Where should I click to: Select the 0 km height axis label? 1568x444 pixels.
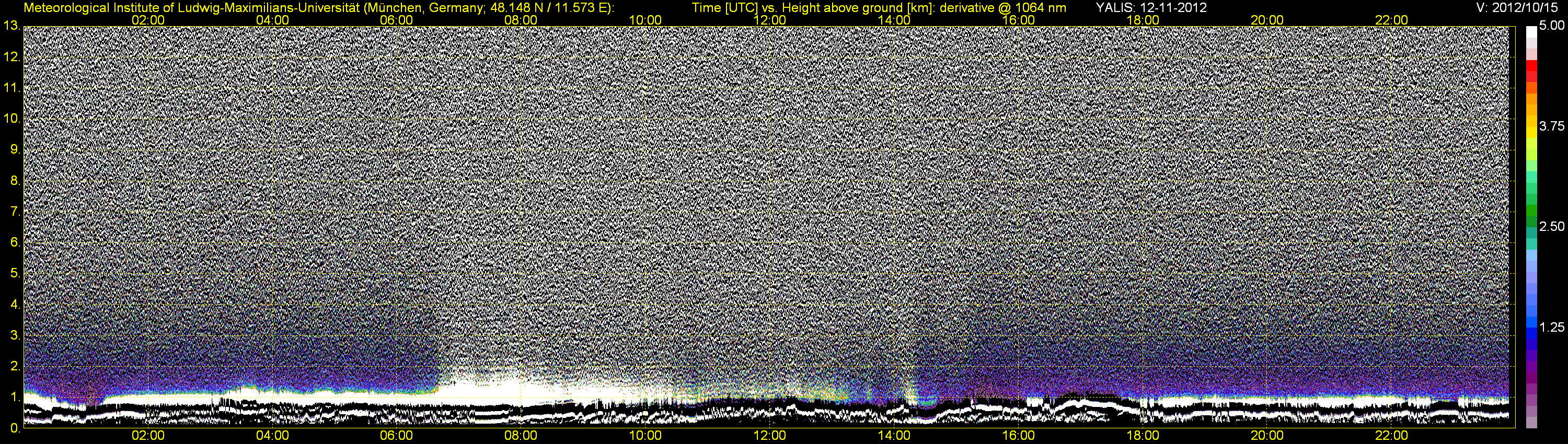click(15, 428)
